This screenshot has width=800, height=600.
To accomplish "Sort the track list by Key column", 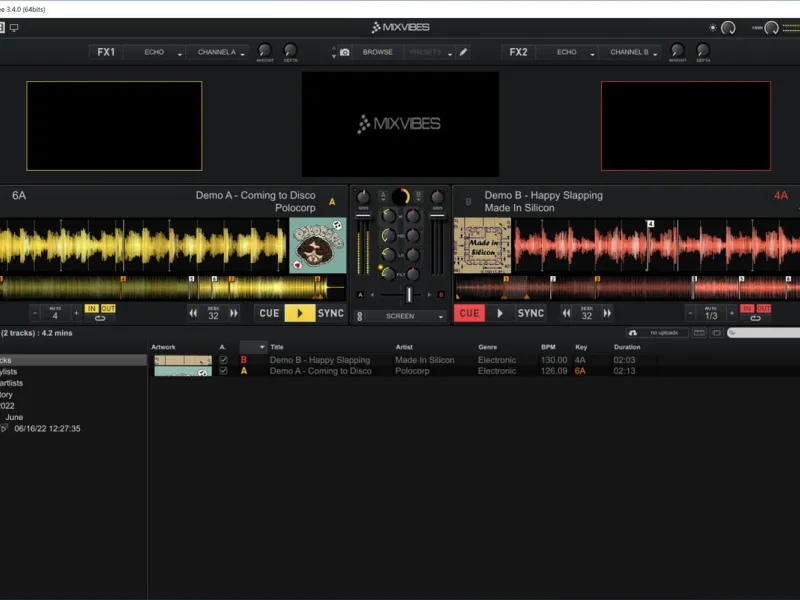I will pos(581,347).
